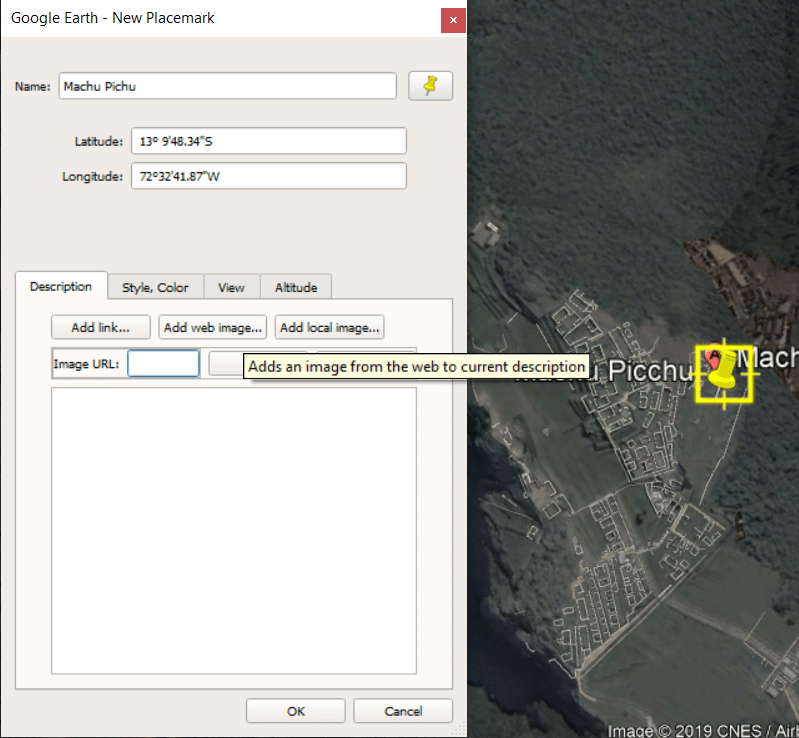Switch to the Style, Color tab

(155, 287)
